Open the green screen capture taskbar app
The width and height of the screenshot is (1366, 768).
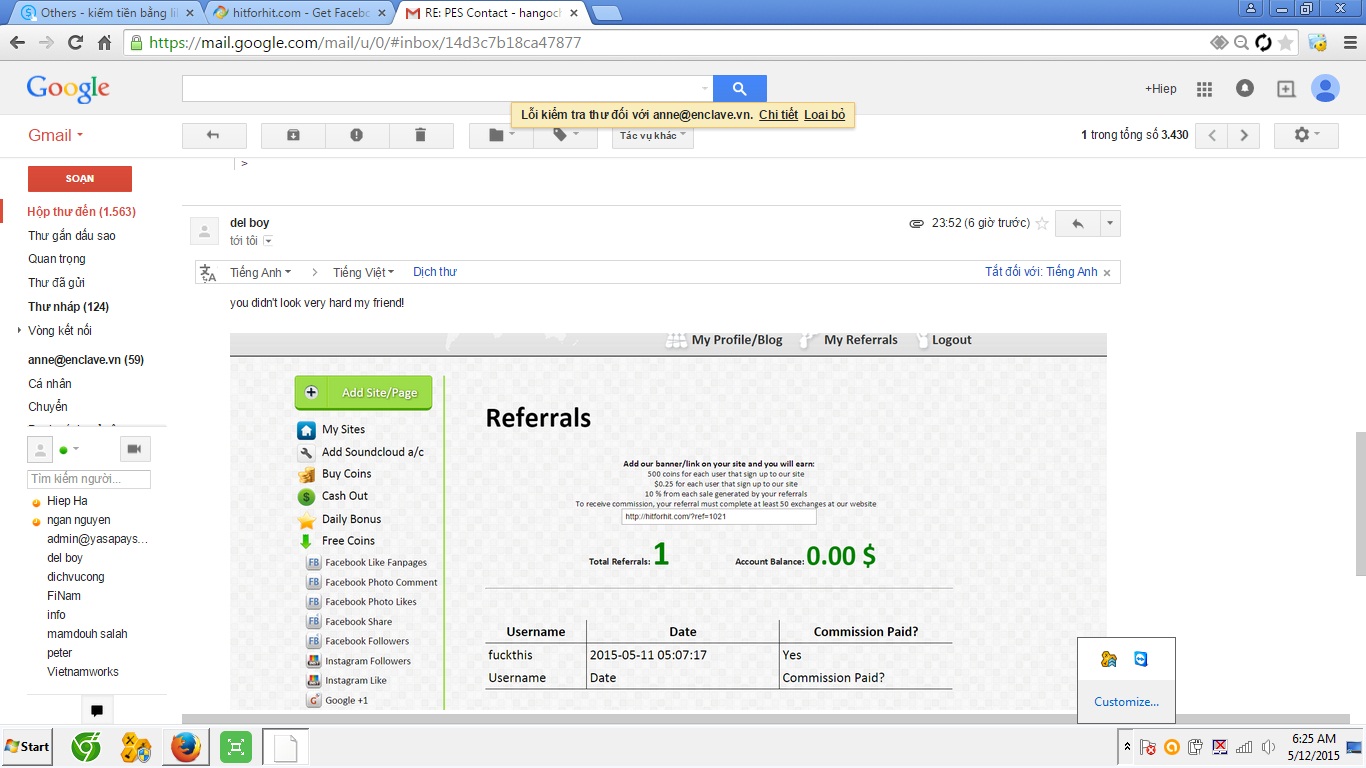[x=236, y=747]
